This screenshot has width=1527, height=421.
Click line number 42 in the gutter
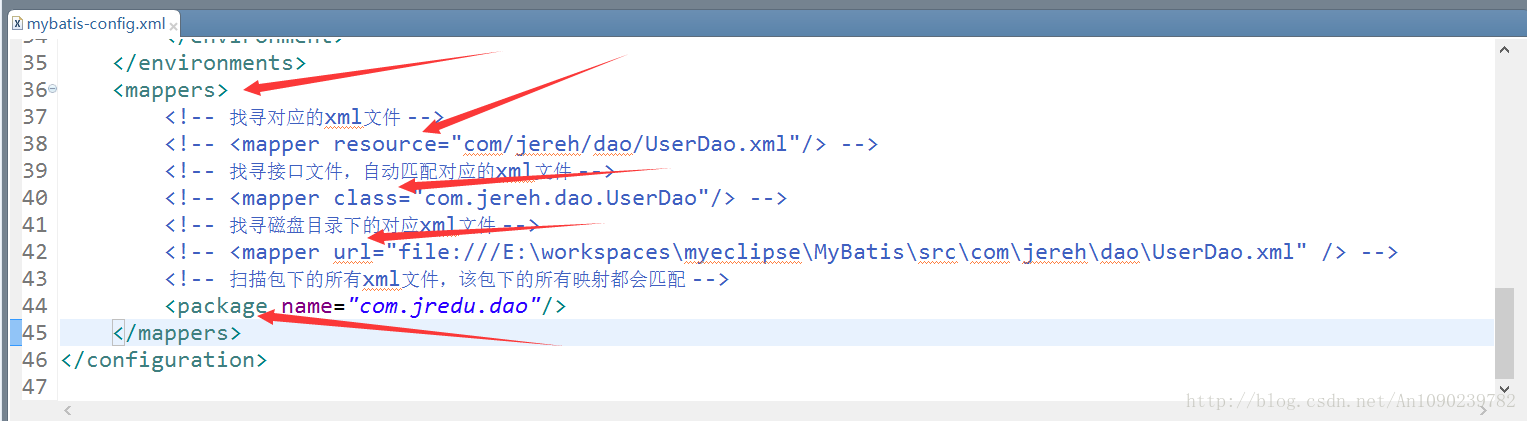pos(34,252)
